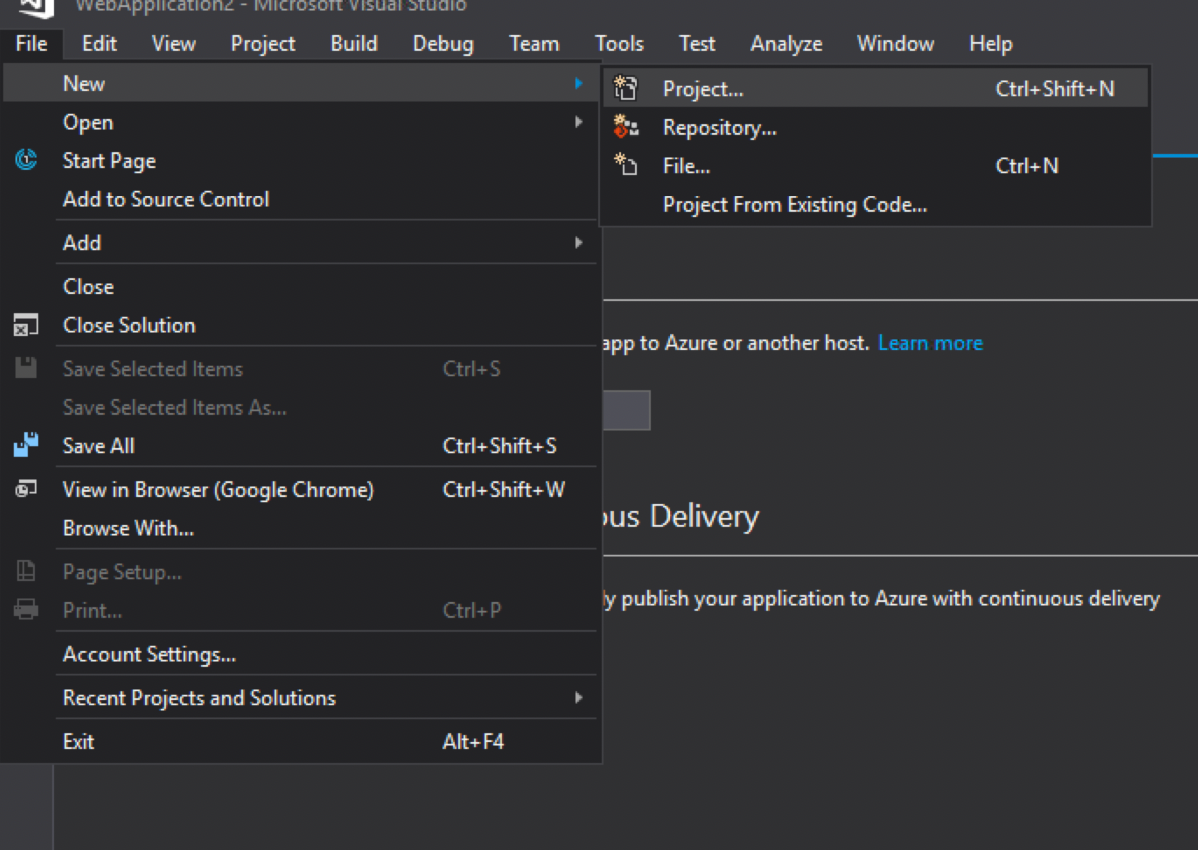Expand Recent Projects and Solutions submenu
Viewport: 1198px width, 850px height.
578,697
